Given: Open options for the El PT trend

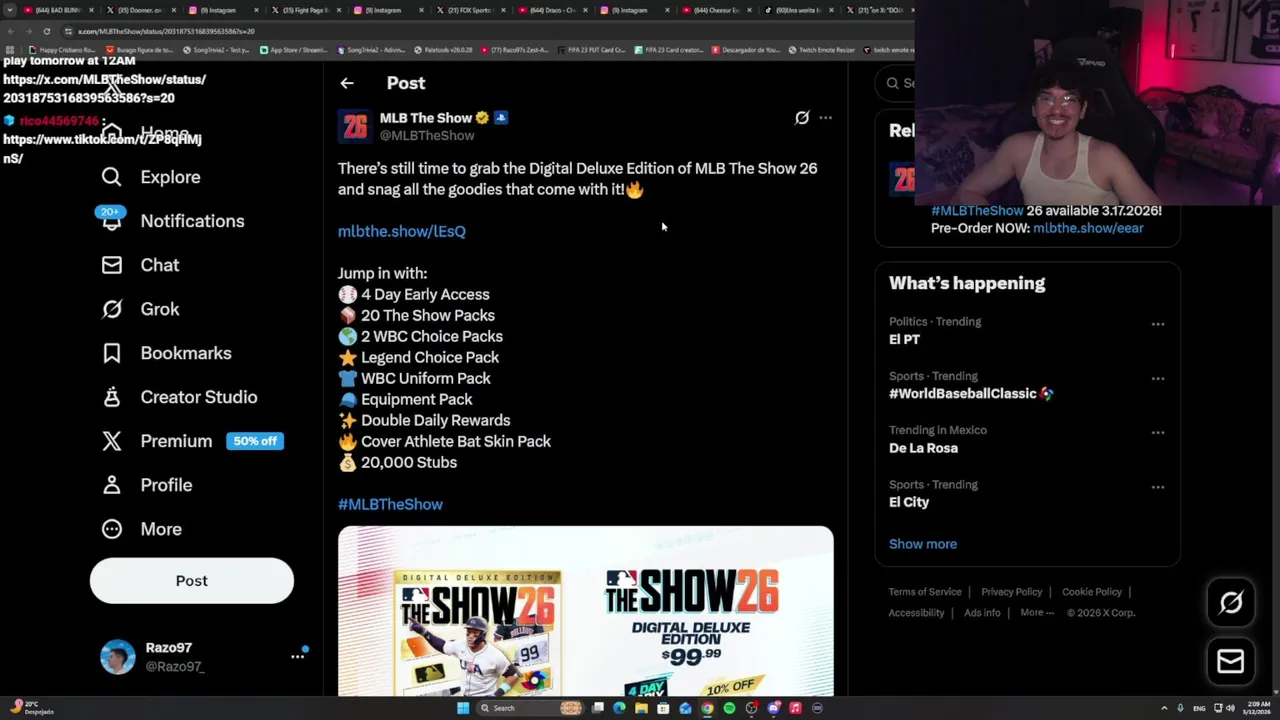Looking at the screenshot, I should click(1157, 324).
